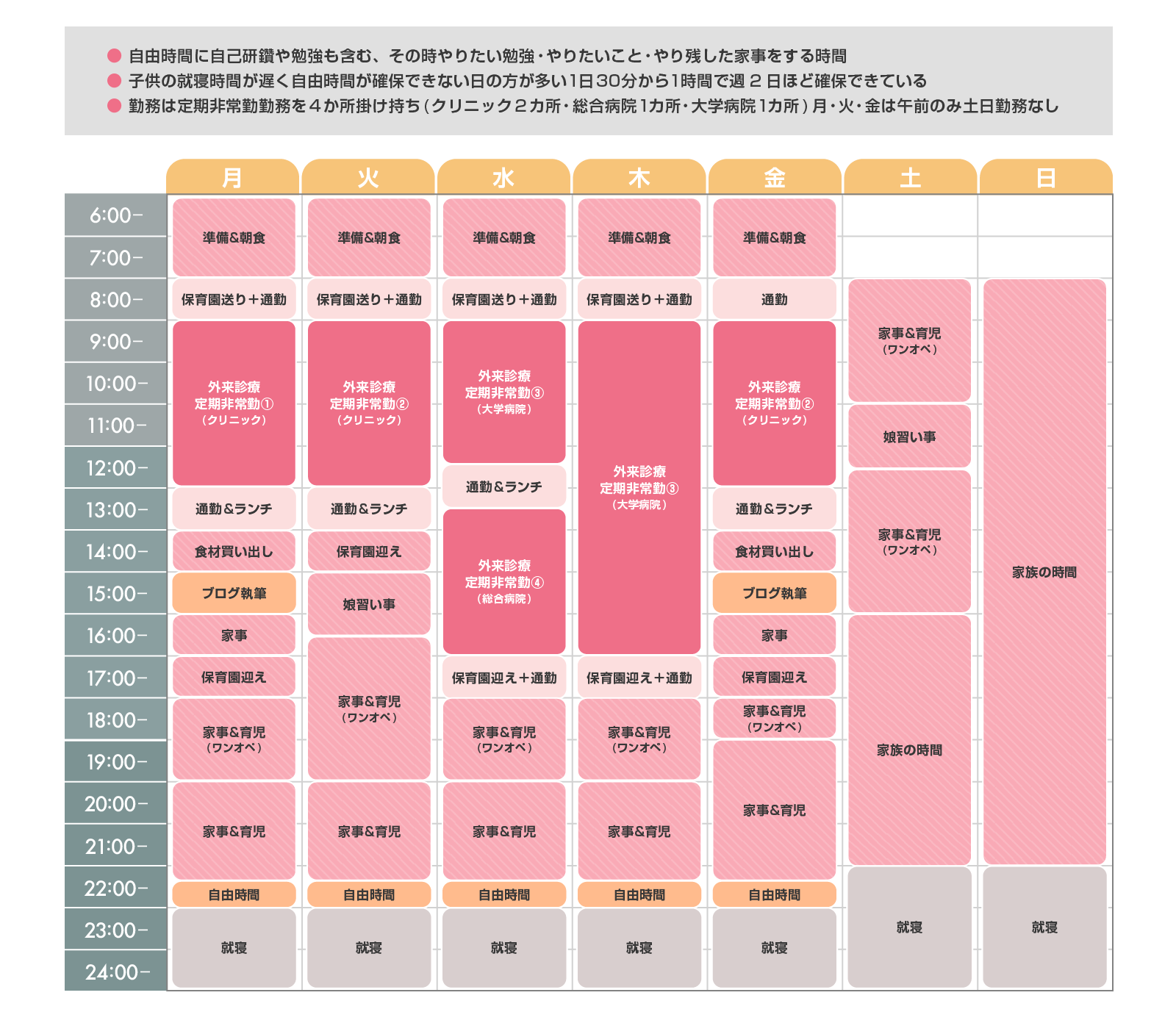Click Monday's 家事 block at 16:00
This screenshot has width=1176, height=1023.
point(234,635)
